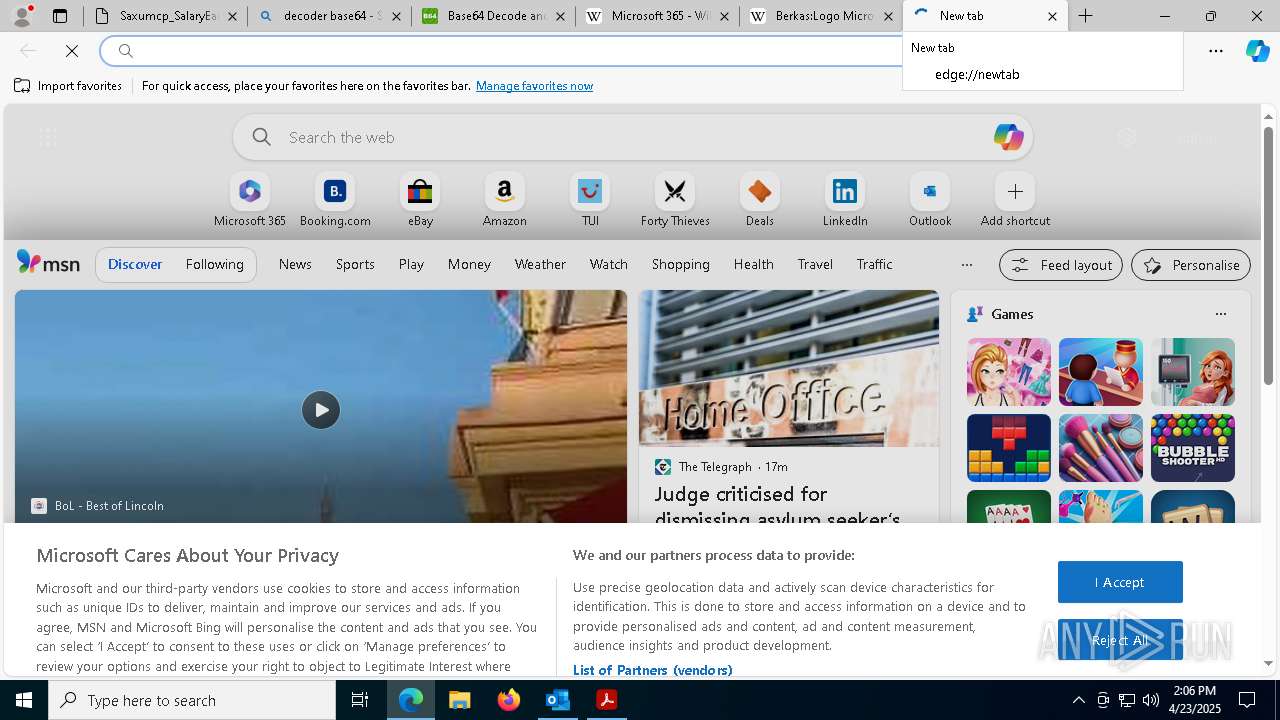Switch to the Saxumcp_Salary tab

[x=165, y=16]
